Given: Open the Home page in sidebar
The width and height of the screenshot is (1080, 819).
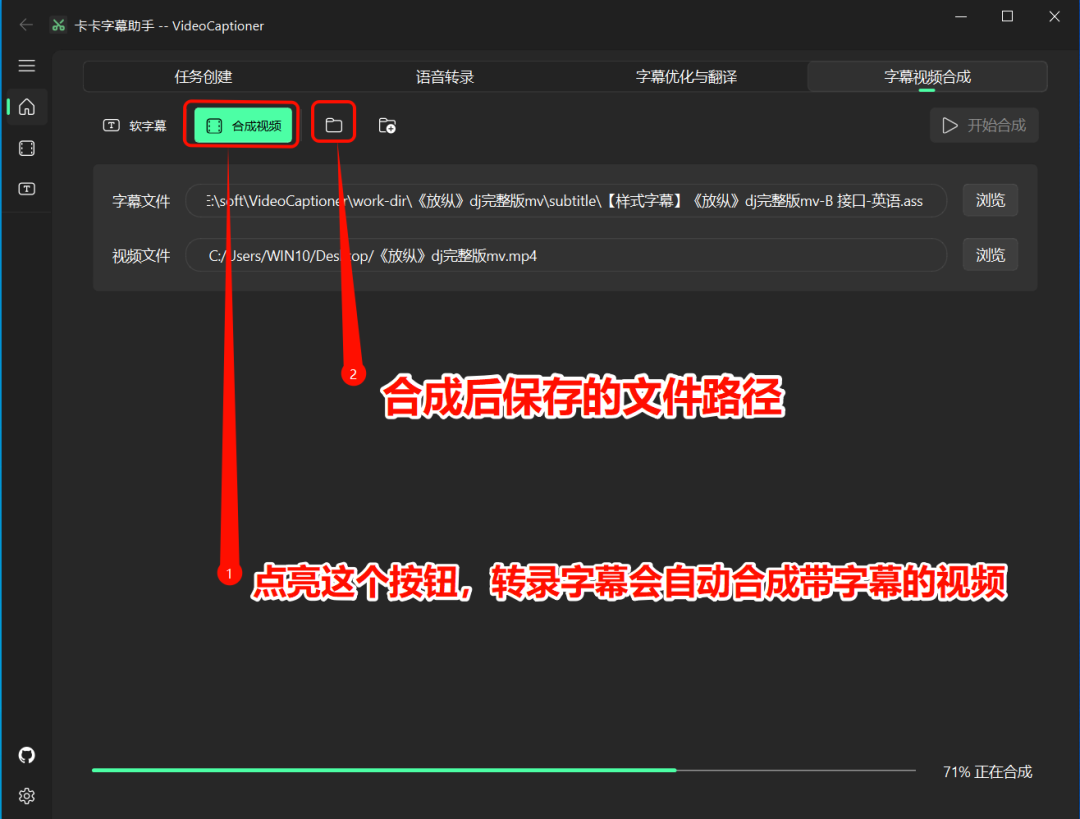Looking at the screenshot, I should (x=27, y=107).
